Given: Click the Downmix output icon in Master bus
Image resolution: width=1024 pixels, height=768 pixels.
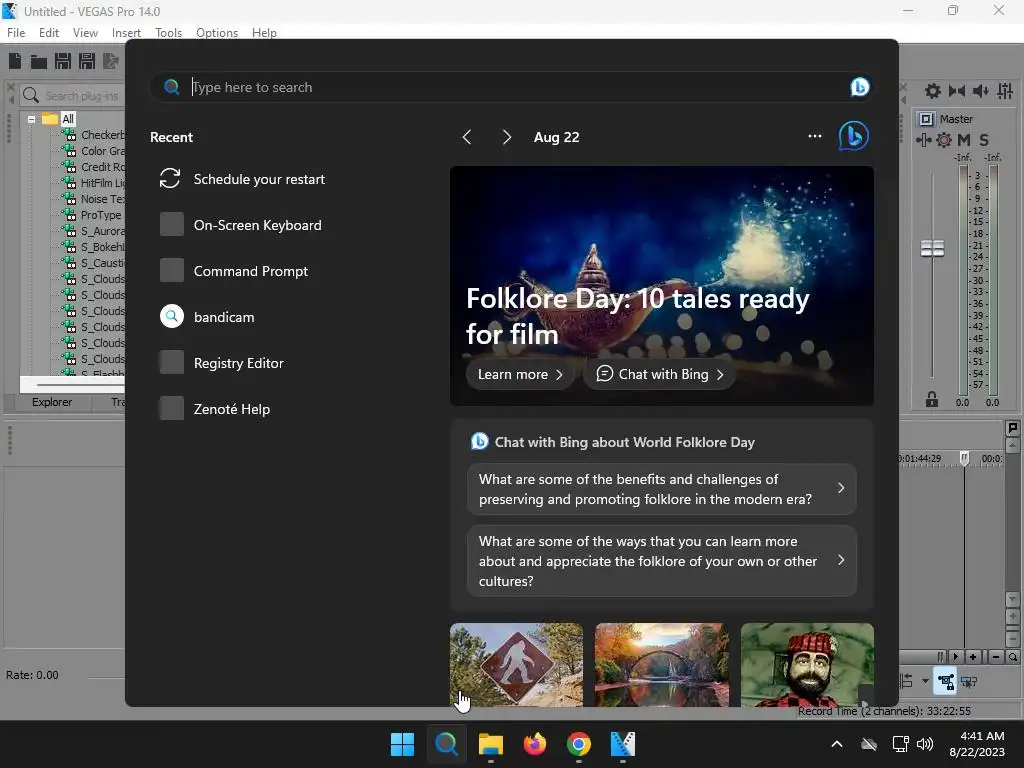Looking at the screenshot, I should (x=957, y=91).
